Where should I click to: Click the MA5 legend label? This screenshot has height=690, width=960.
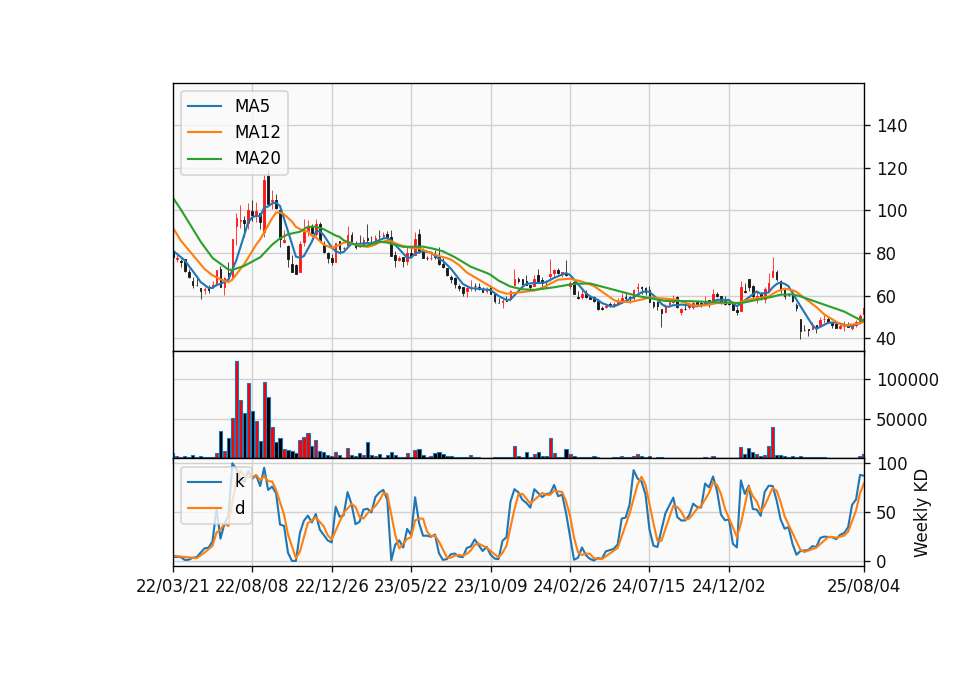[252, 106]
